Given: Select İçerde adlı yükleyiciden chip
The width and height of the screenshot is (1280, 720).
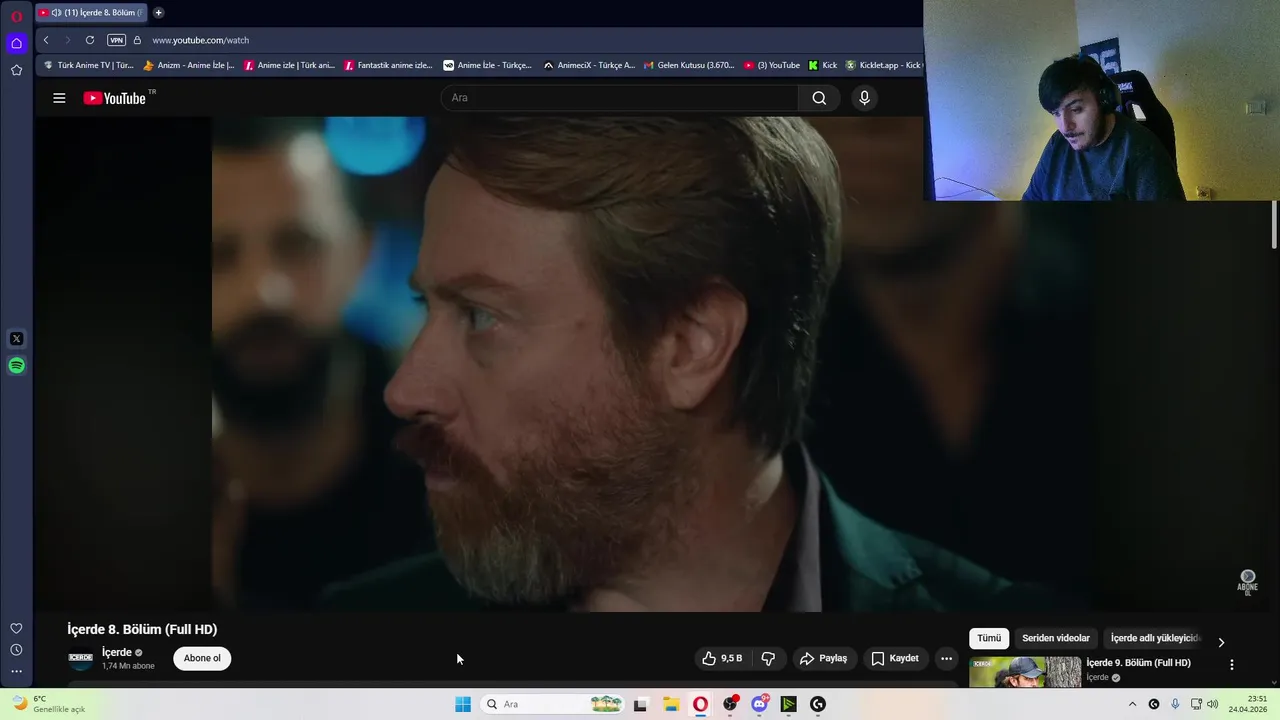Looking at the screenshot, I should (x=1156, y=638).
